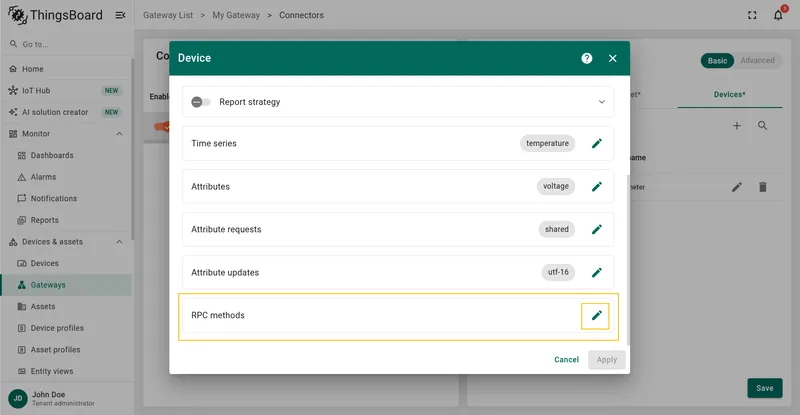
Task: Open Dashboards in the sidebar
Action: click(x=66, y=155)
